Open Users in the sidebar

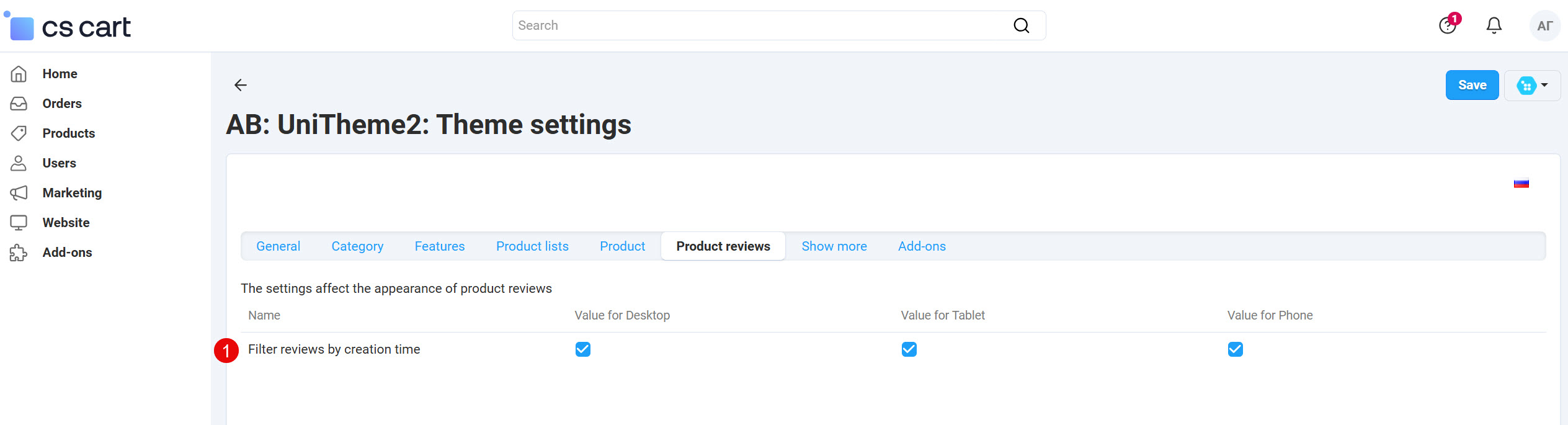click(59, 163)
